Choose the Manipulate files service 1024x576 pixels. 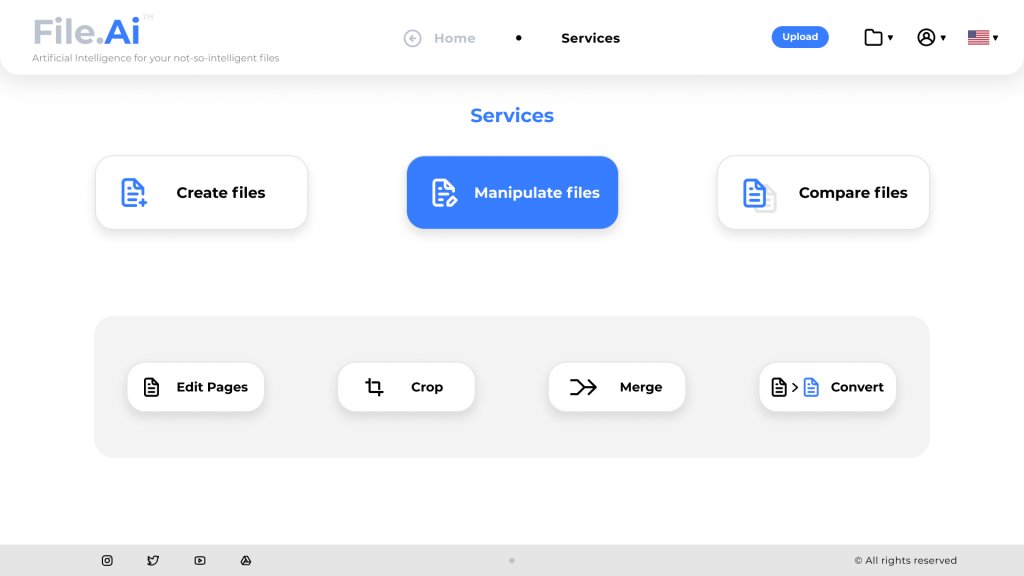coord(512,193)
